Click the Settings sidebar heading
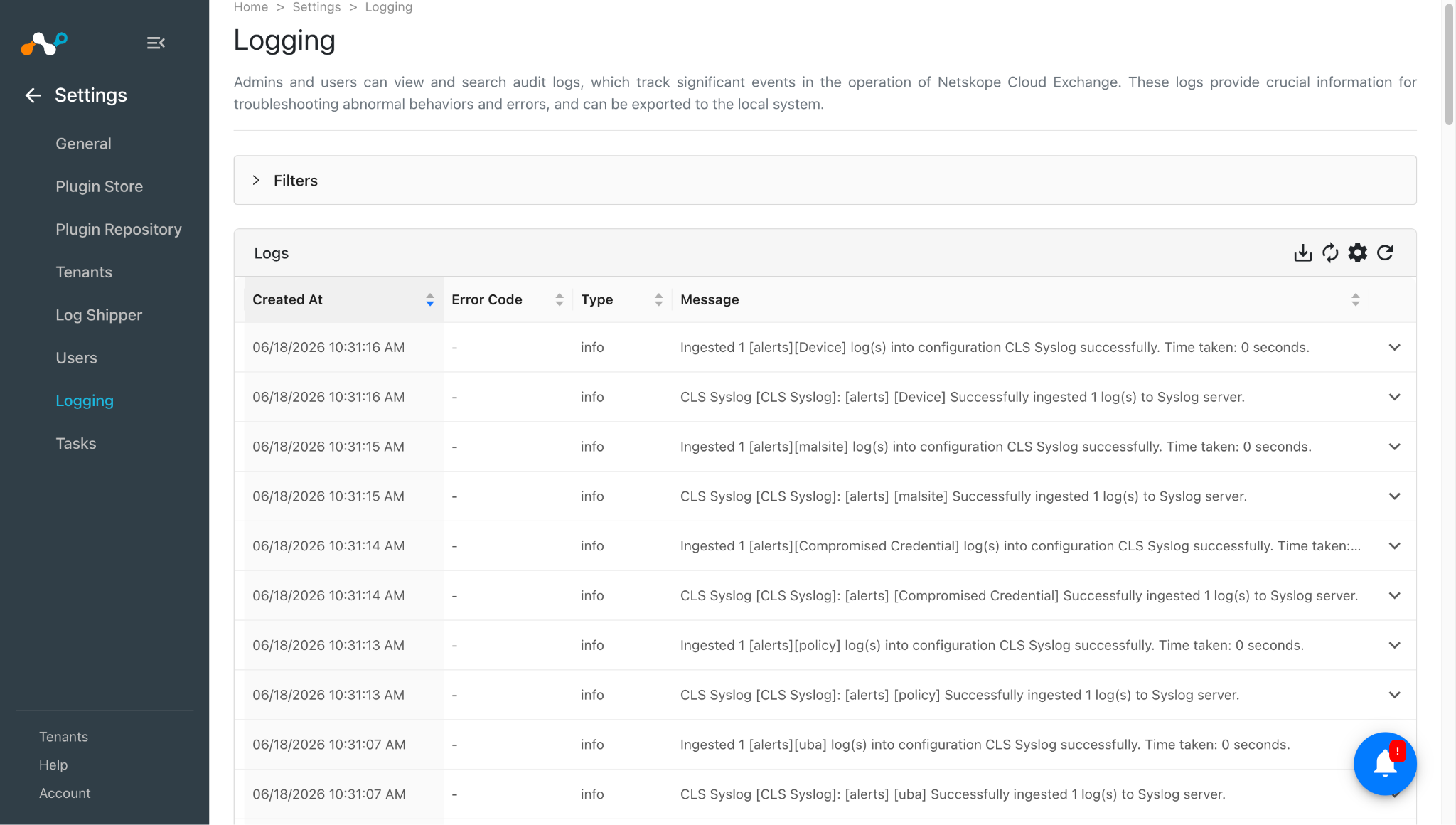Screen dimensions: 1456x825 pos(91,95)
